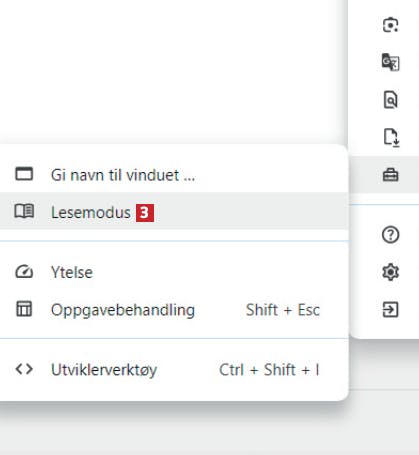Open find-in-page document search icon
Screen dimensions: 419x455
click(390, 100)
